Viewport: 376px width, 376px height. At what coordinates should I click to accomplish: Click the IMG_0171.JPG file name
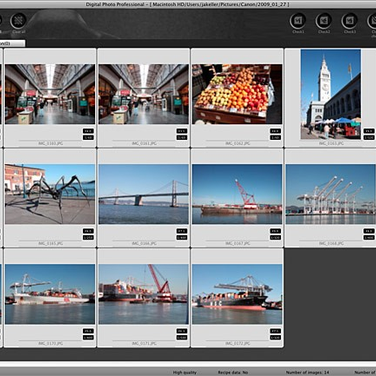pos(144,344)
